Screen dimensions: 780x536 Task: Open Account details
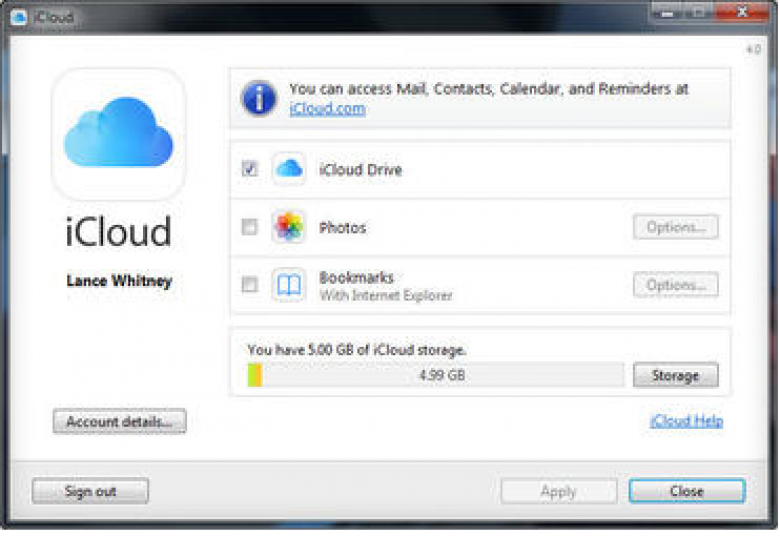coord(119,422)
